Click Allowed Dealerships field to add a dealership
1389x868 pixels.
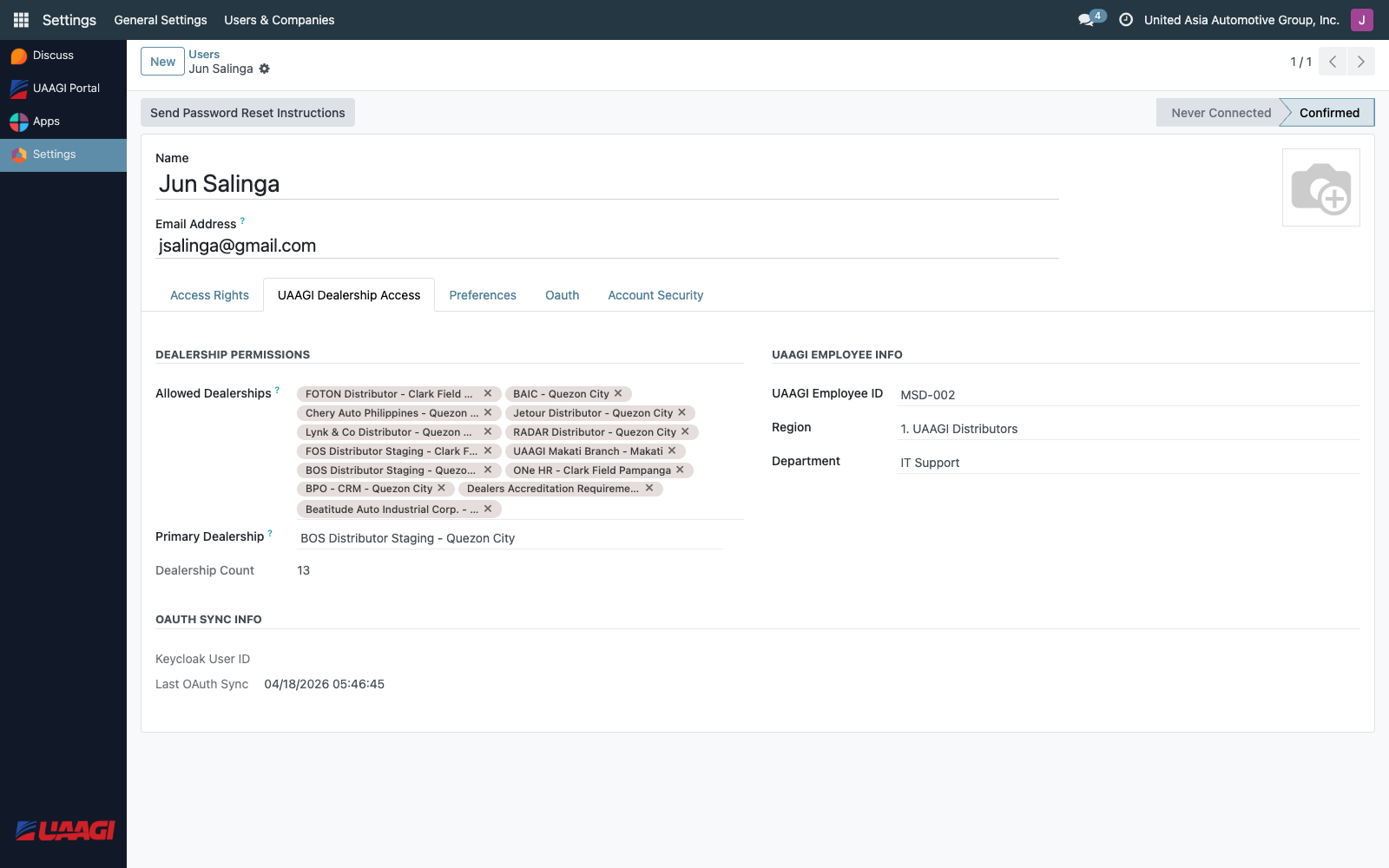click(608, 510)
